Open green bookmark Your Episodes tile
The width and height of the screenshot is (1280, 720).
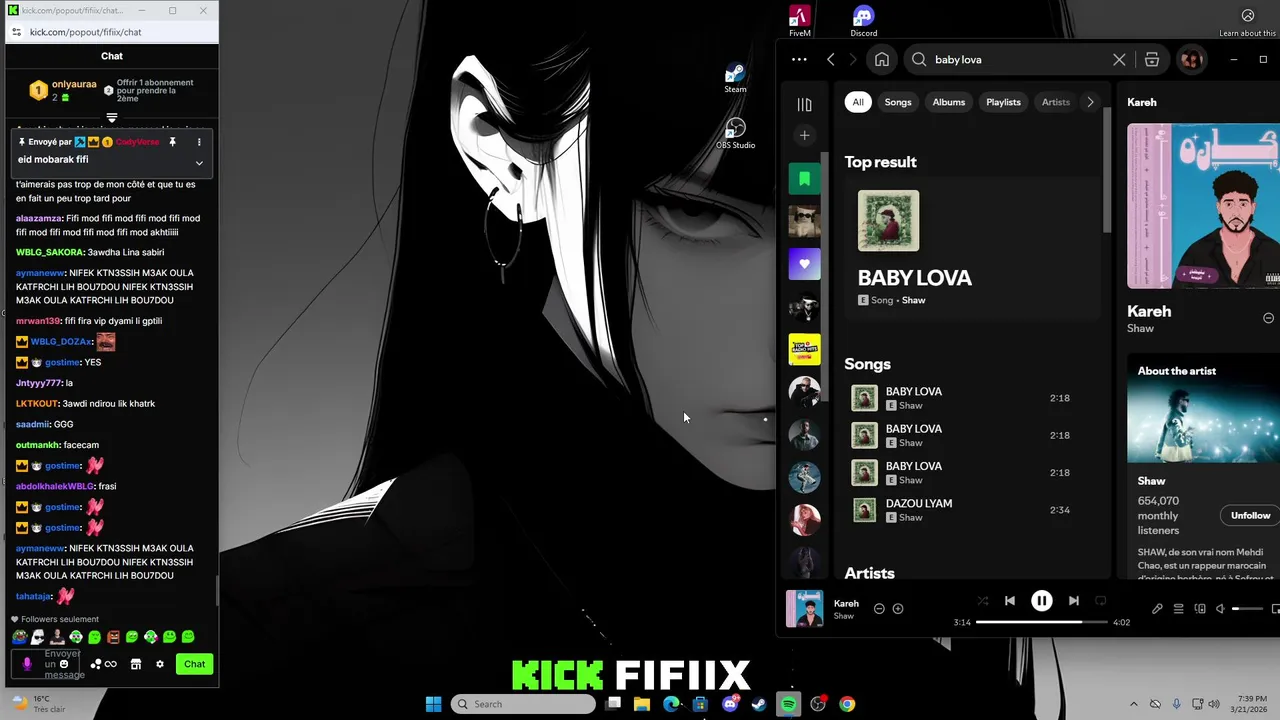[x=804, y=179]
